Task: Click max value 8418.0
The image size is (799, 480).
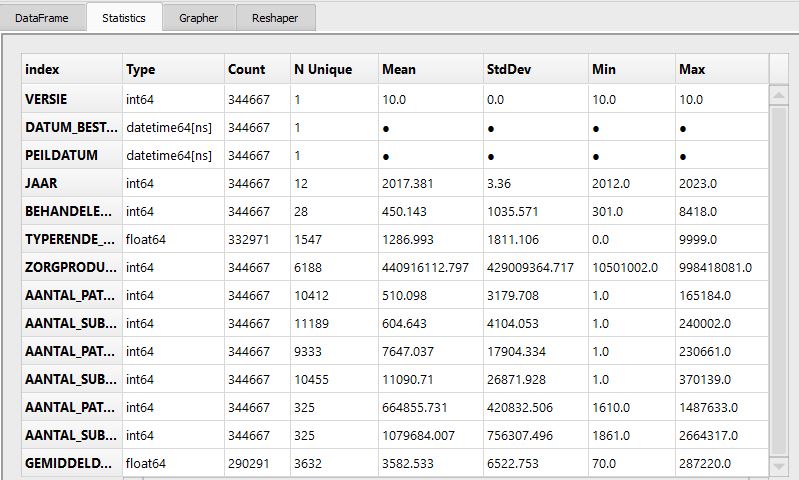Action: (x=698, y=211)
